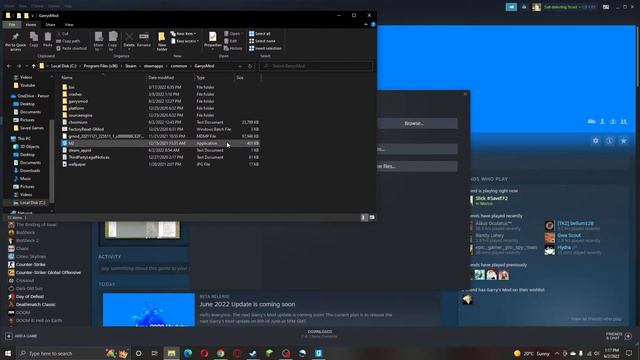Open the Copy to dropdown in Organize
The width and height of the screenshot is (640, 360).
[x=113, y=41]
